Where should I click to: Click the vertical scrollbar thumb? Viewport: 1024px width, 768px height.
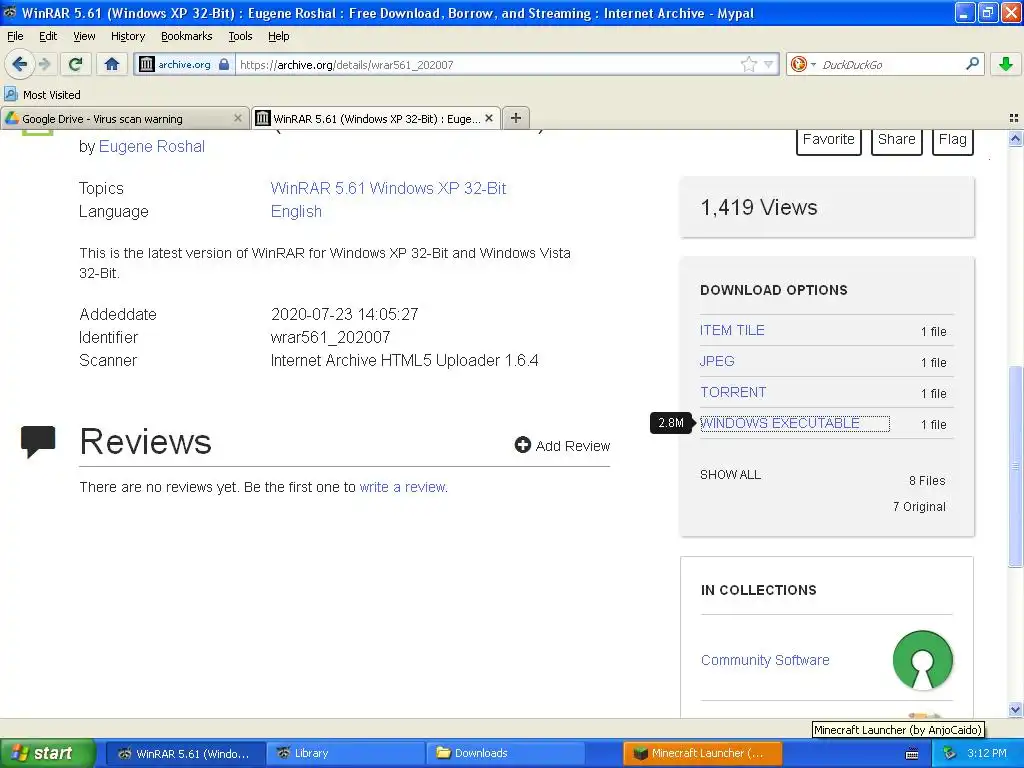point(1015,466)
